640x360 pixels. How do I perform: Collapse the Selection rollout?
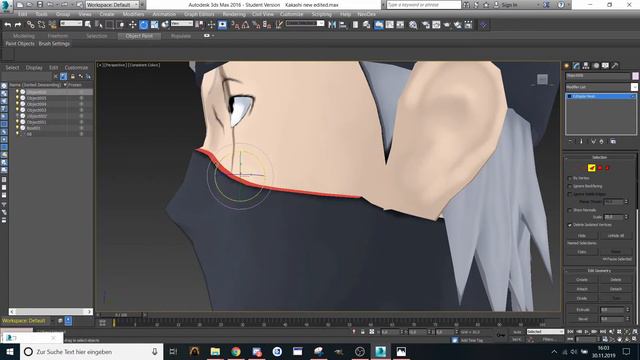[599, 158]
